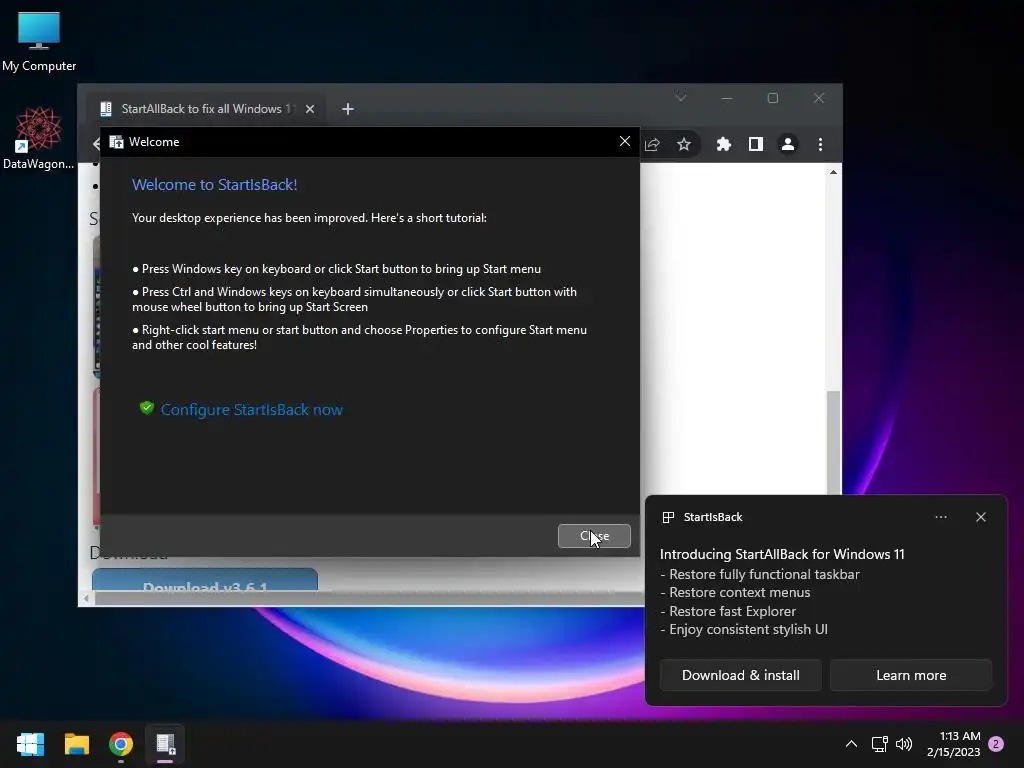Open volume control tray icon
Screen dimensions: 1024x768
click(x=904, y=744)
